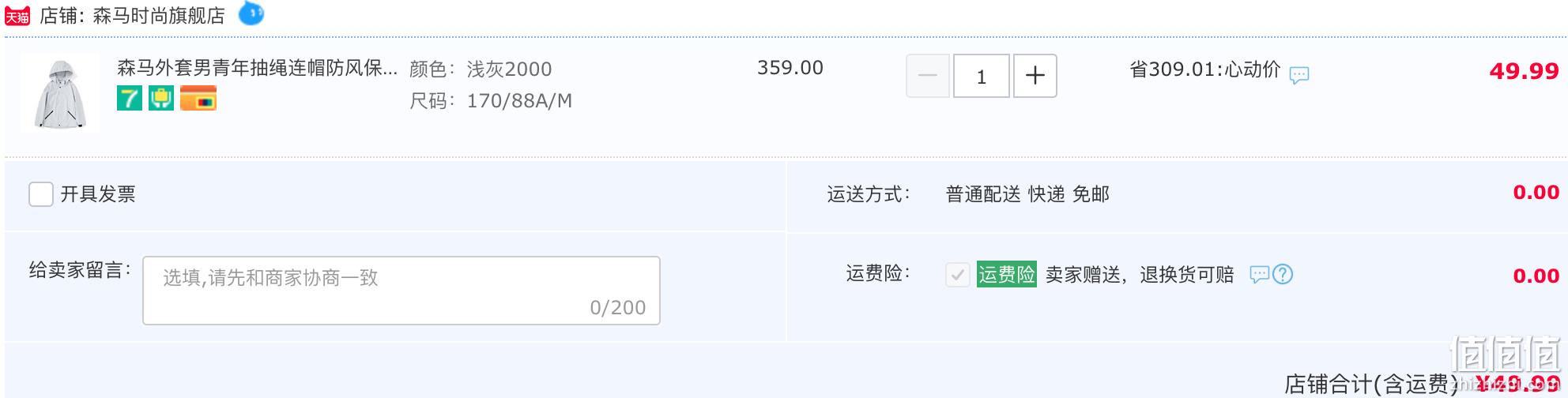This screenshot has height=398, width=1568.
Task: Enable the 开具发票 checkbox
Action: (41, 194)
